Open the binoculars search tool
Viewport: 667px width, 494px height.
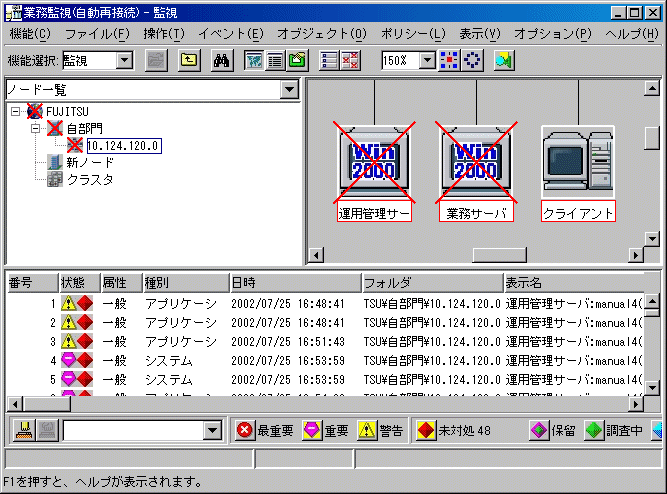(222, 60)
